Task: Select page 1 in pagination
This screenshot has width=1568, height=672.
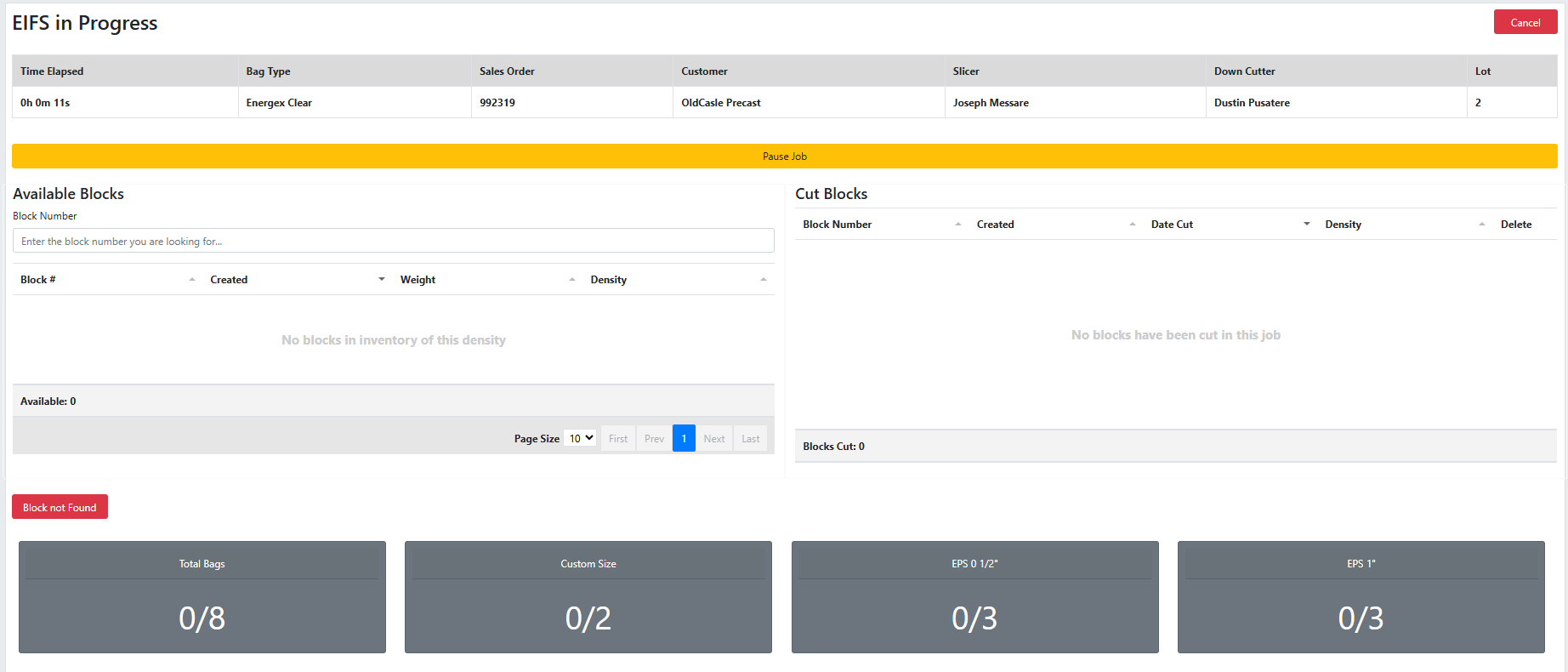Action: 684,439
